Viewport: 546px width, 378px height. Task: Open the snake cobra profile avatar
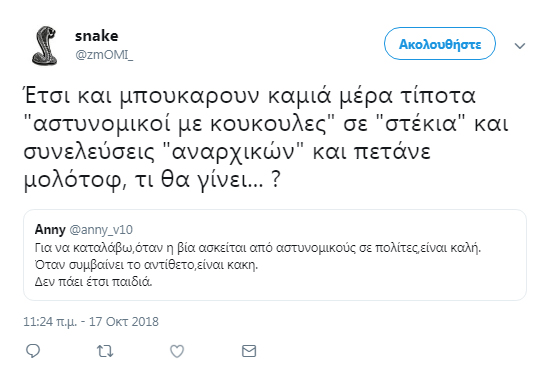click(45, 45)
